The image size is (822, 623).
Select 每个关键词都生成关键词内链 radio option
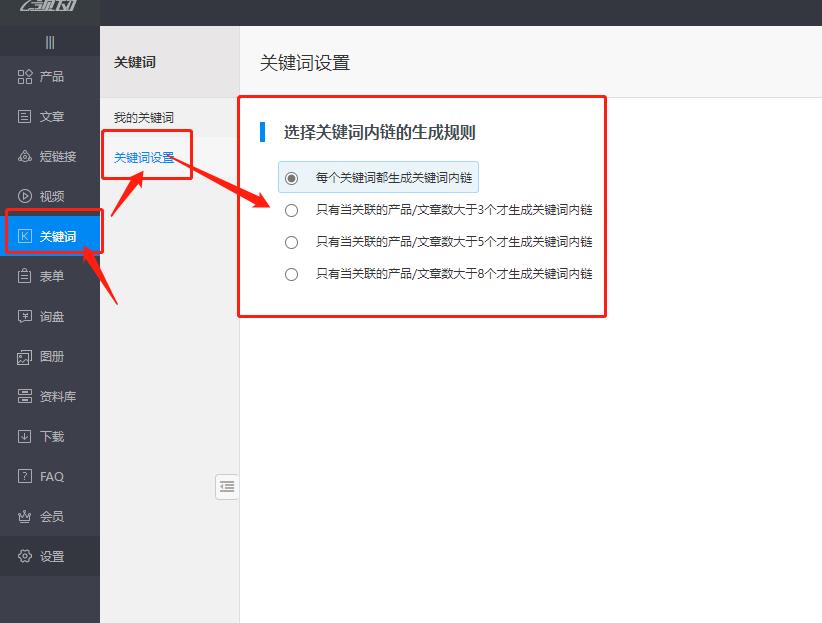pyautogui.click(x=292, y=178)
